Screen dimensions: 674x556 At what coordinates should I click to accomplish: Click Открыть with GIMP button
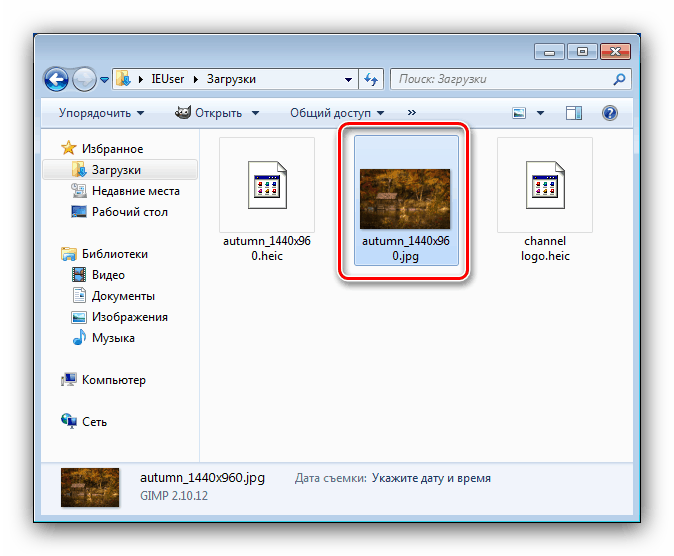point(218,113)
